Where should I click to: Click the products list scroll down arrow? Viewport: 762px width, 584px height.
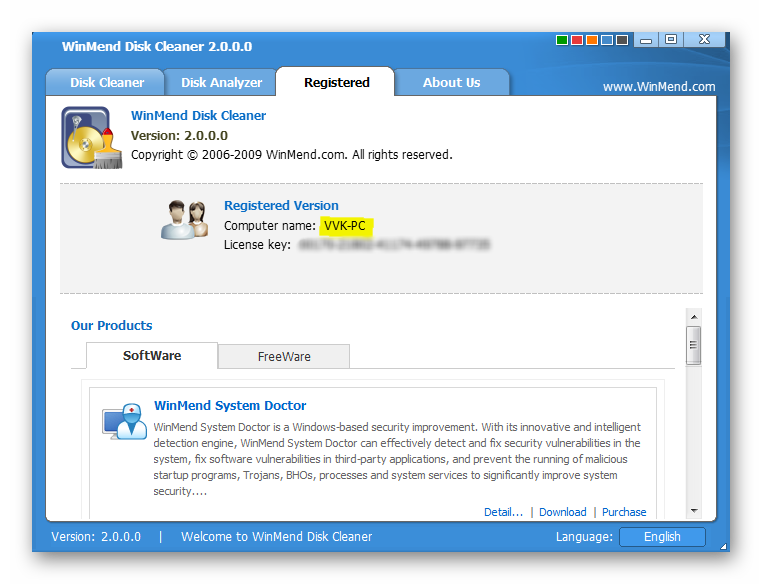coord(694,511)
